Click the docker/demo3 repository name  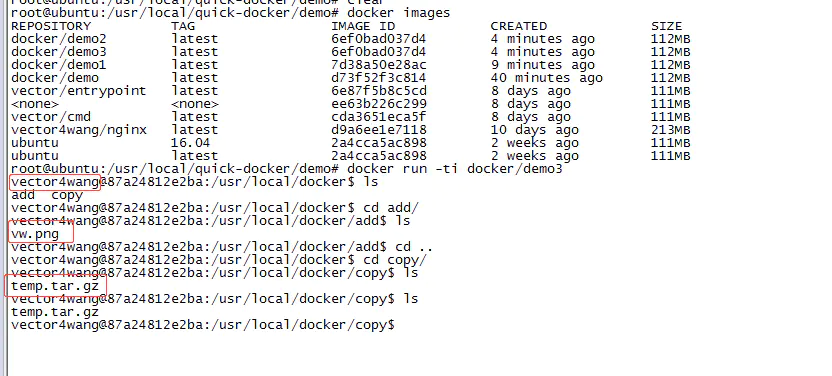[x=58, y=52]
